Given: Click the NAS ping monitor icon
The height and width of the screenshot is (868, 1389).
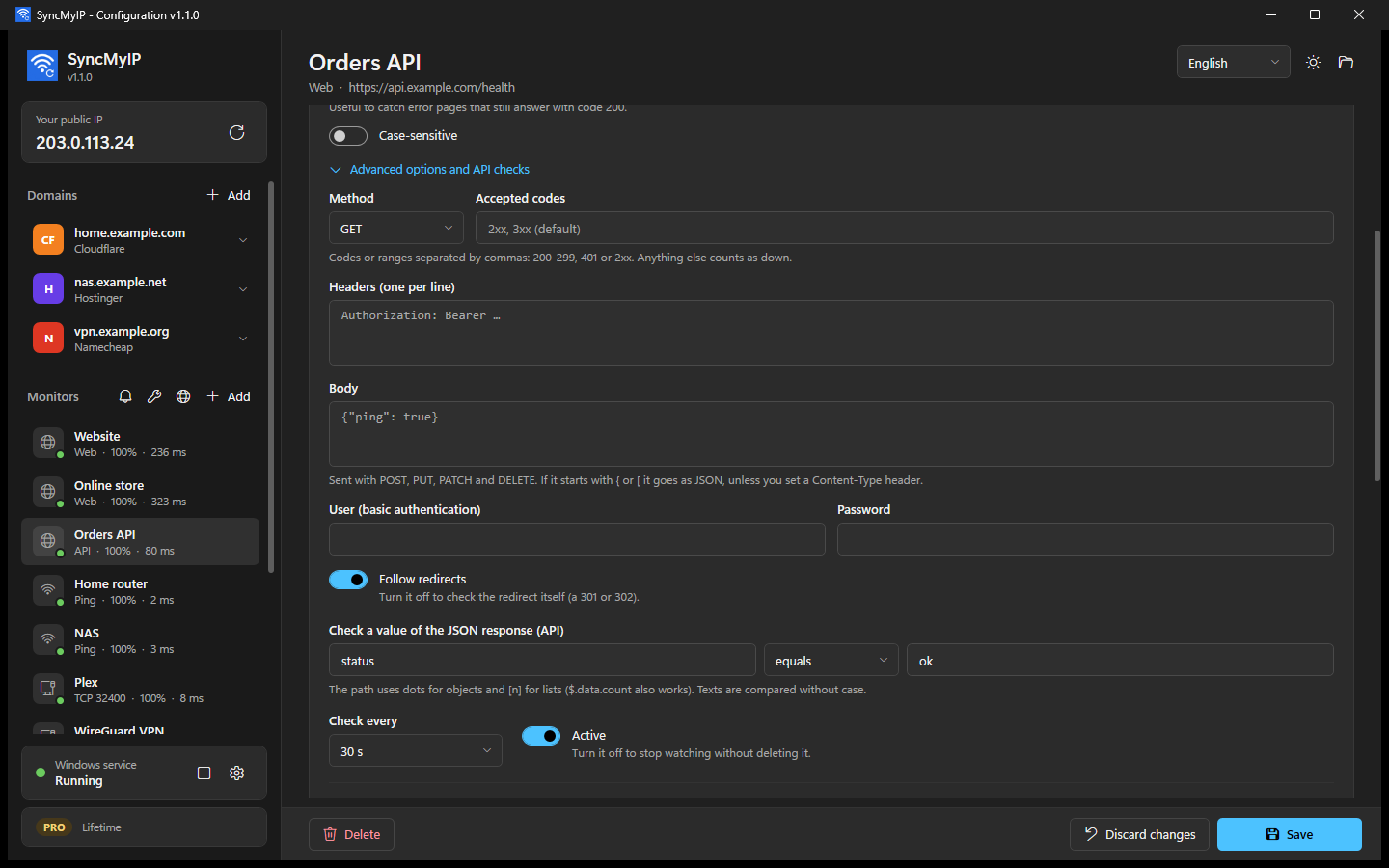Looking at the screenshot, I should (48, 639).
